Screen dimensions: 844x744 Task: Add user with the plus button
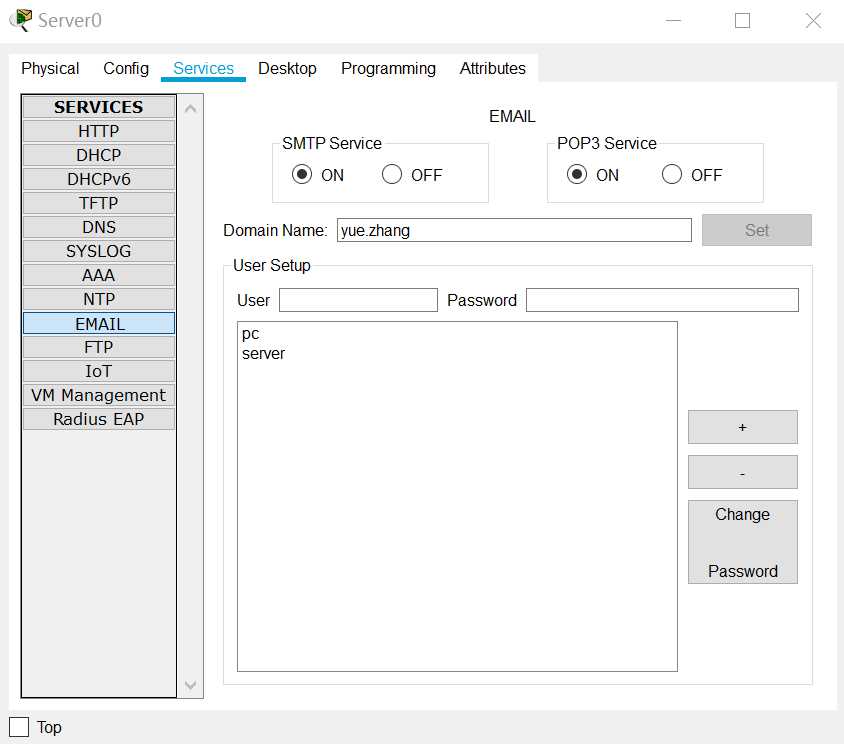tap(742, 427)
